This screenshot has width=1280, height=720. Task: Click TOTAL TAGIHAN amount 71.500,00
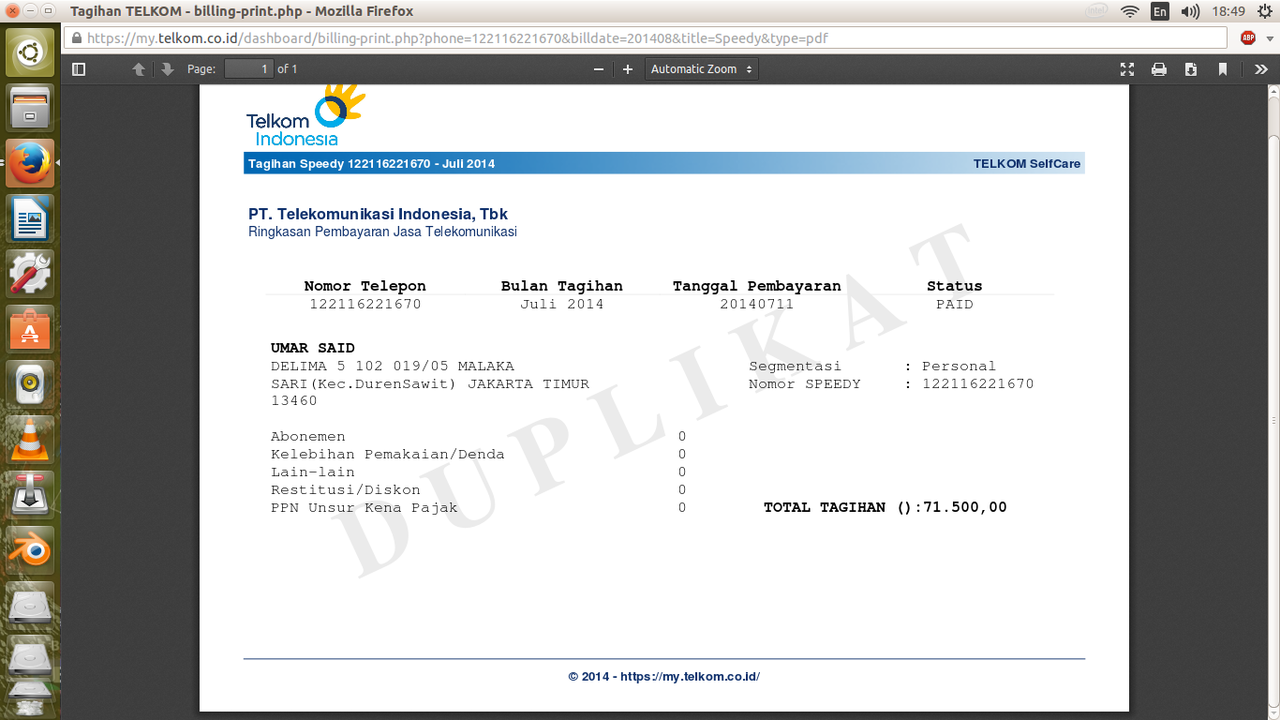click(x=964, y=507)
